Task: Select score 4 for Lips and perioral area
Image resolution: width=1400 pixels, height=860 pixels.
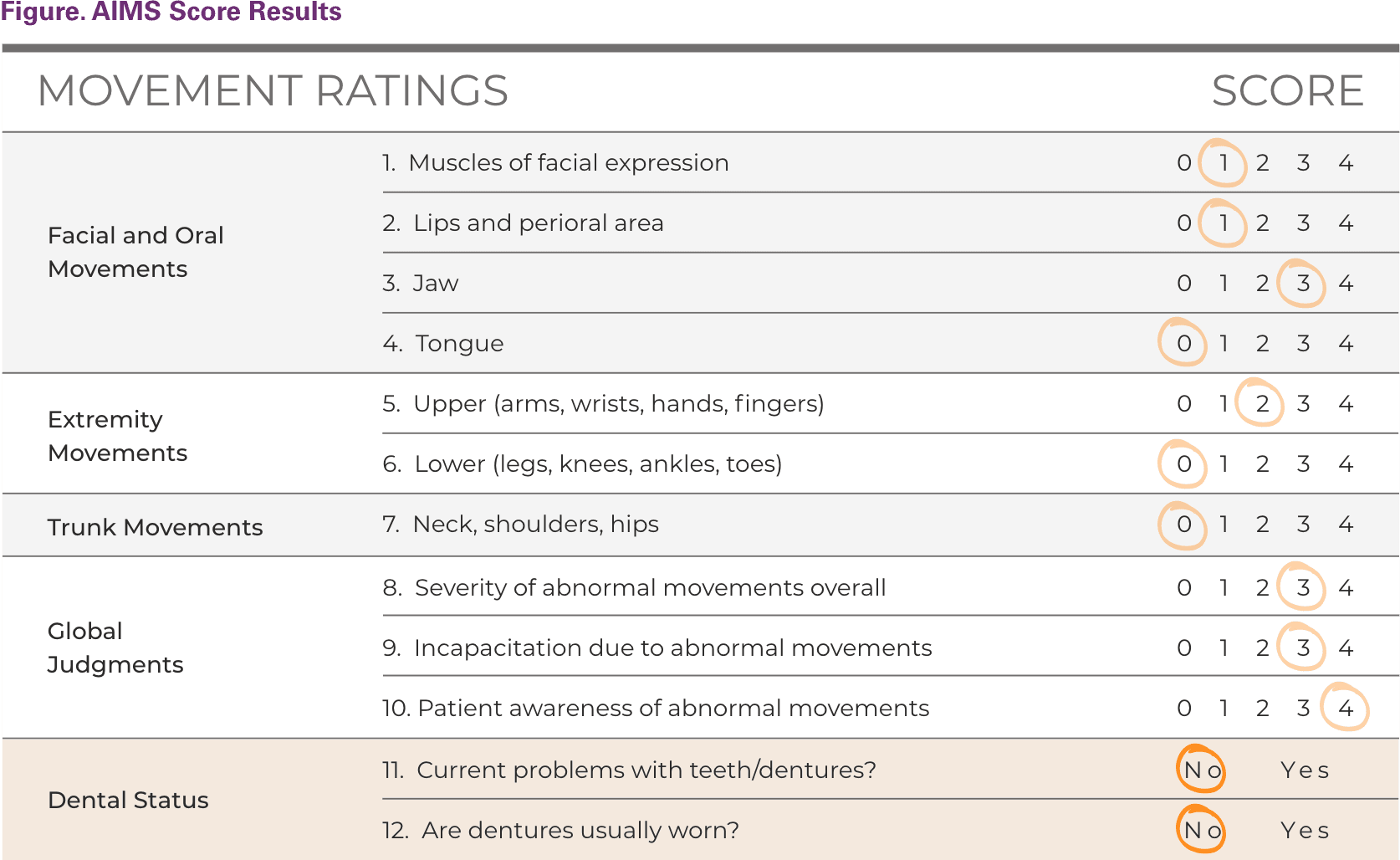Action: coord(1346,223)
